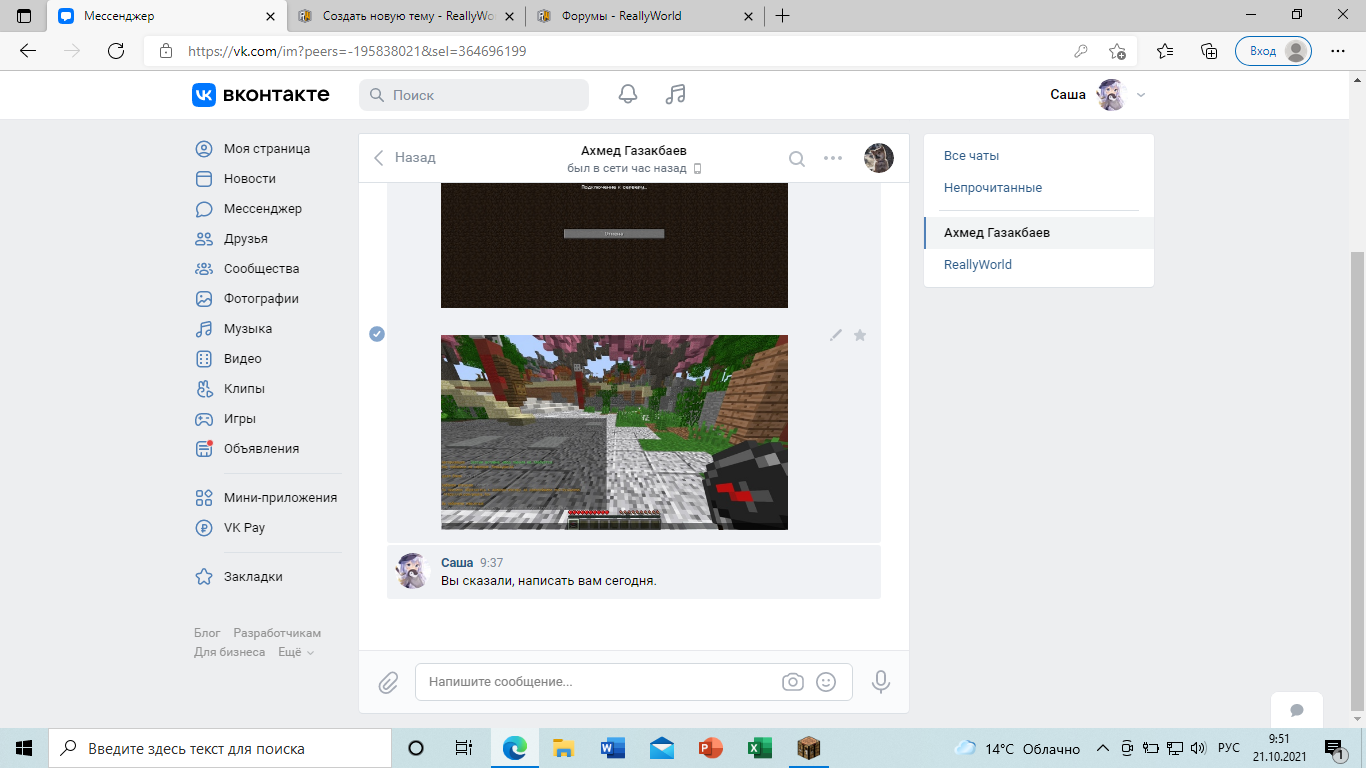This screenshot has height=768, width=1366.
Task: Open Word from the taskbar
Action: point(613,748)
